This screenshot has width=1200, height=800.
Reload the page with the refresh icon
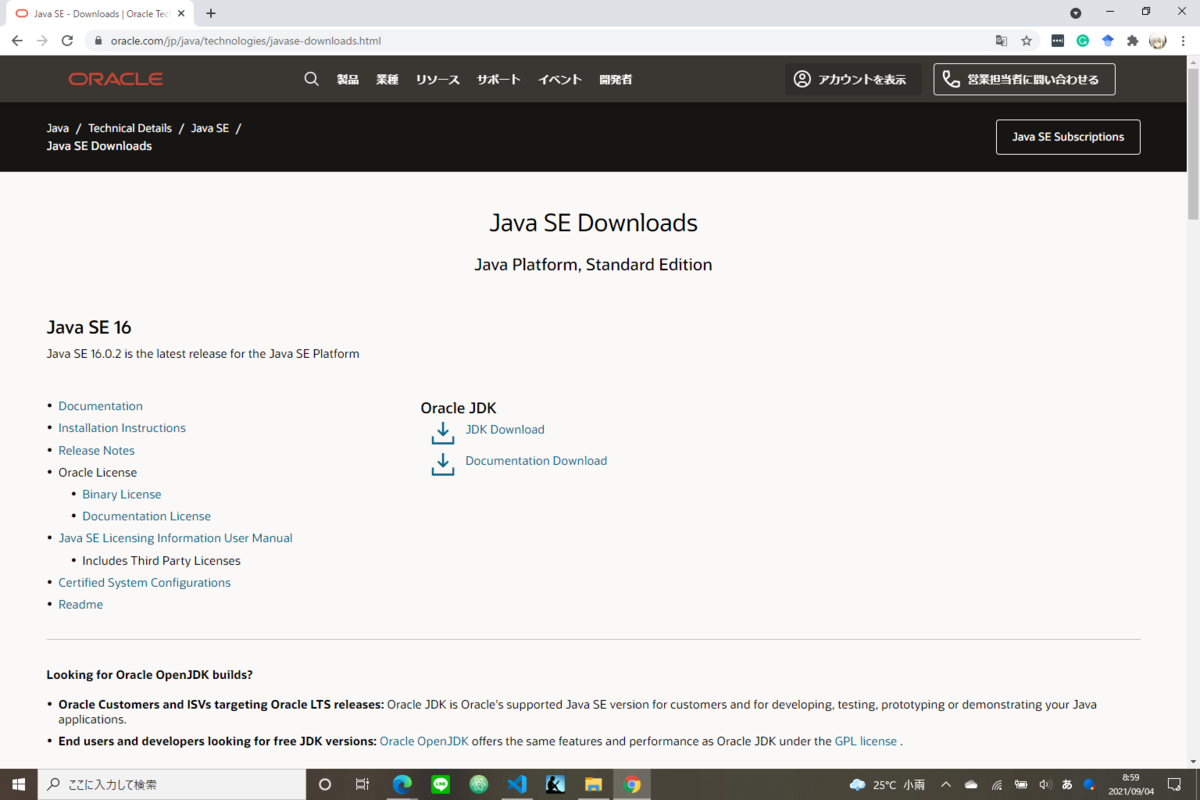pos(67,41)
